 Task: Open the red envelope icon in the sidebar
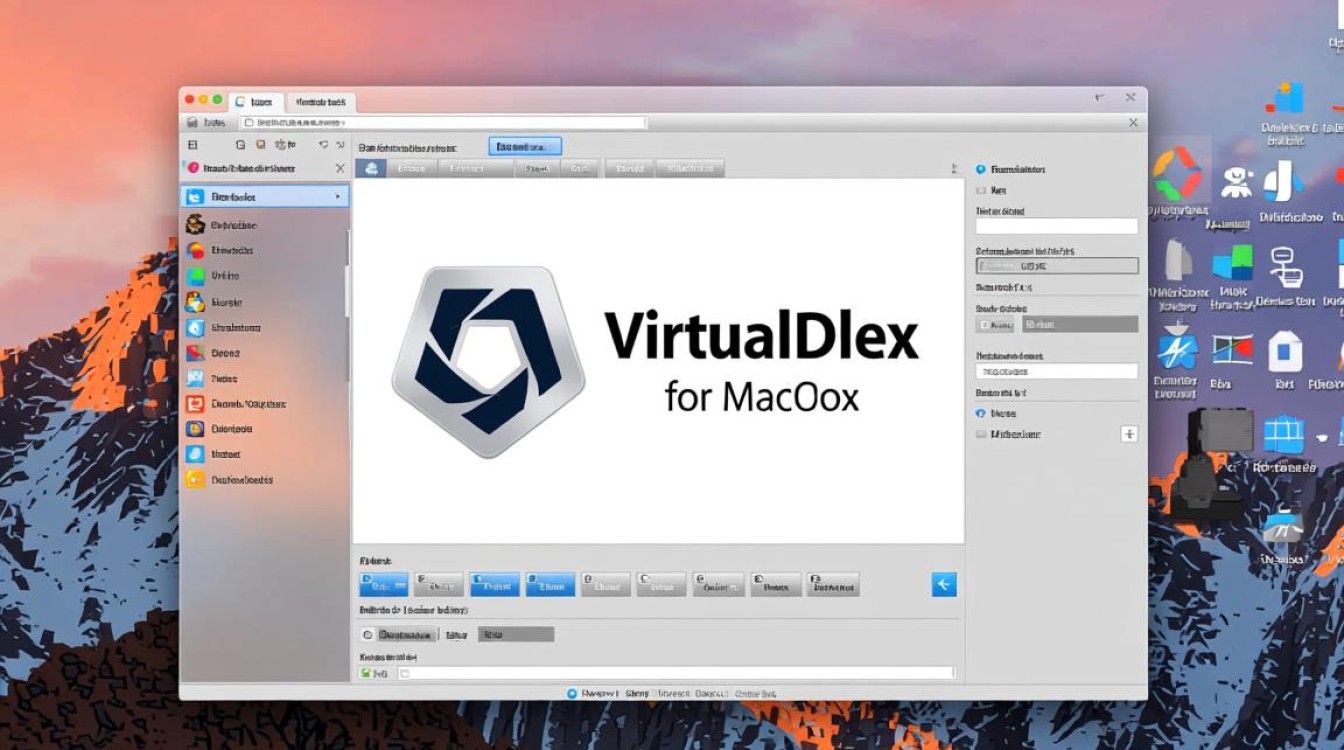[197, 403]
